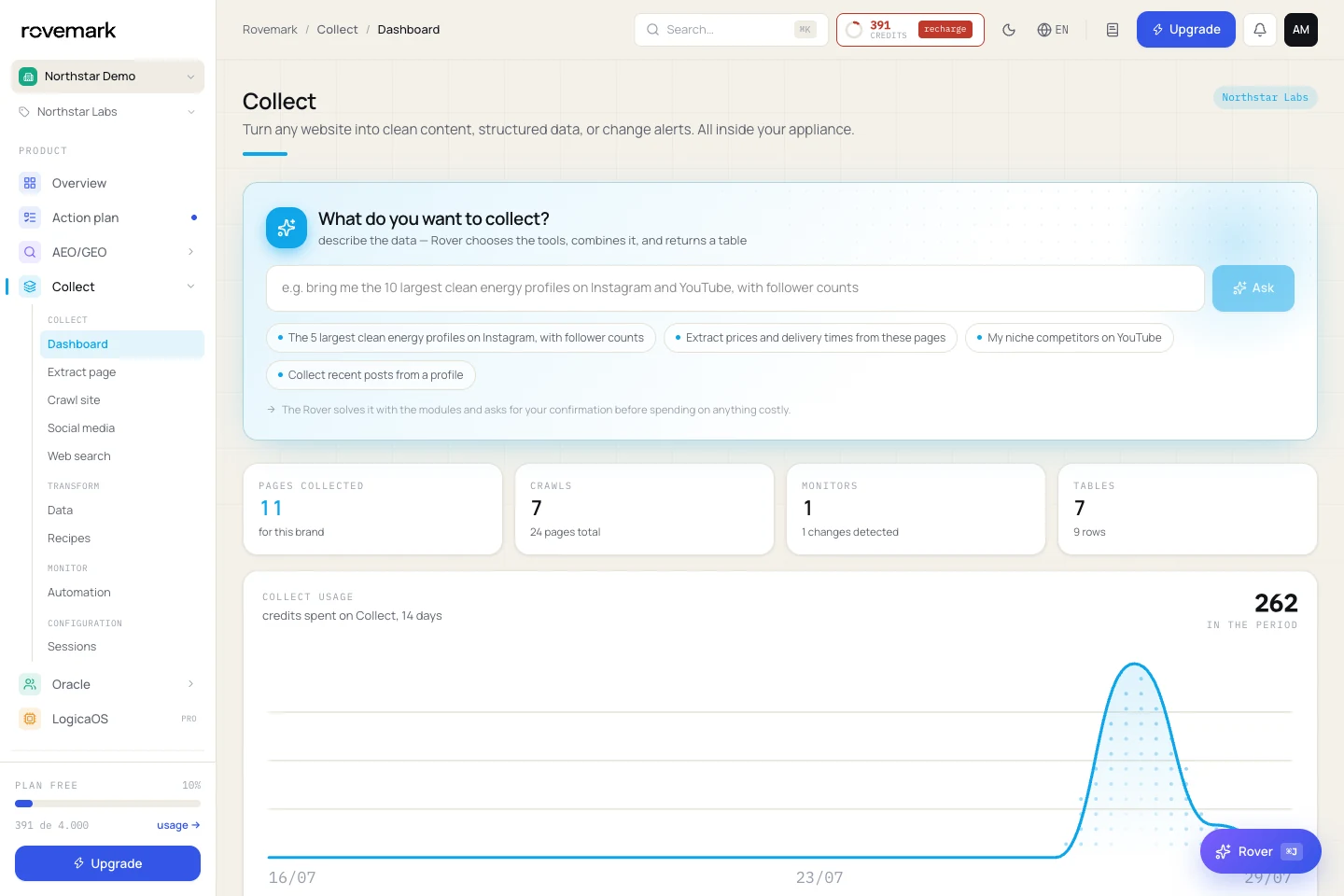
Task: Open Data under Transform
Action: coord(122,511)
